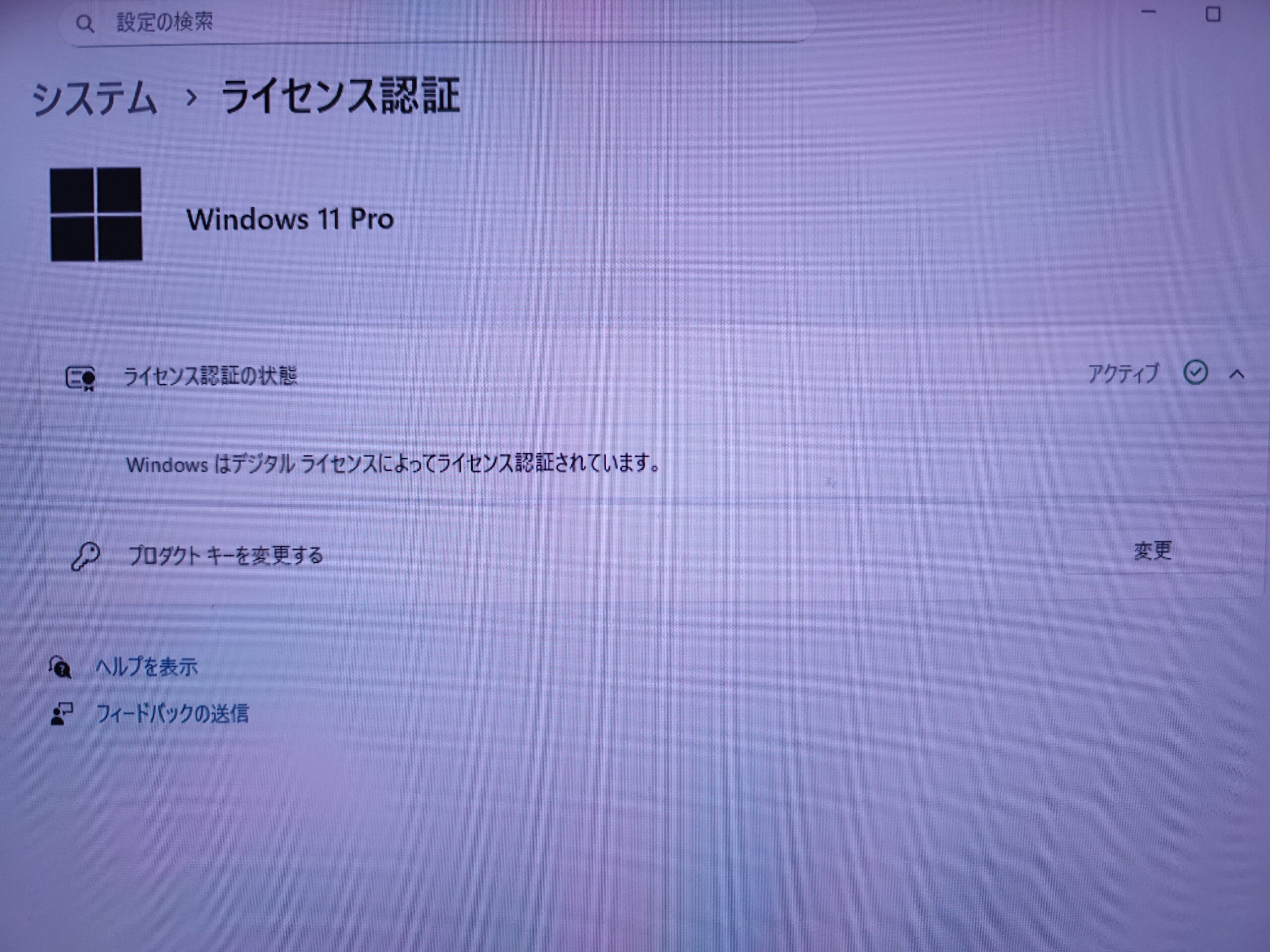Go back to システム breadcrumb
Viewport: 1270px width, 952px height.
[94, 98]
